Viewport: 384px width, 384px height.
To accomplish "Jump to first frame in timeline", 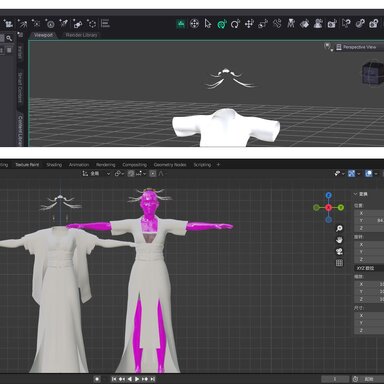I will (x=114, y=379).
